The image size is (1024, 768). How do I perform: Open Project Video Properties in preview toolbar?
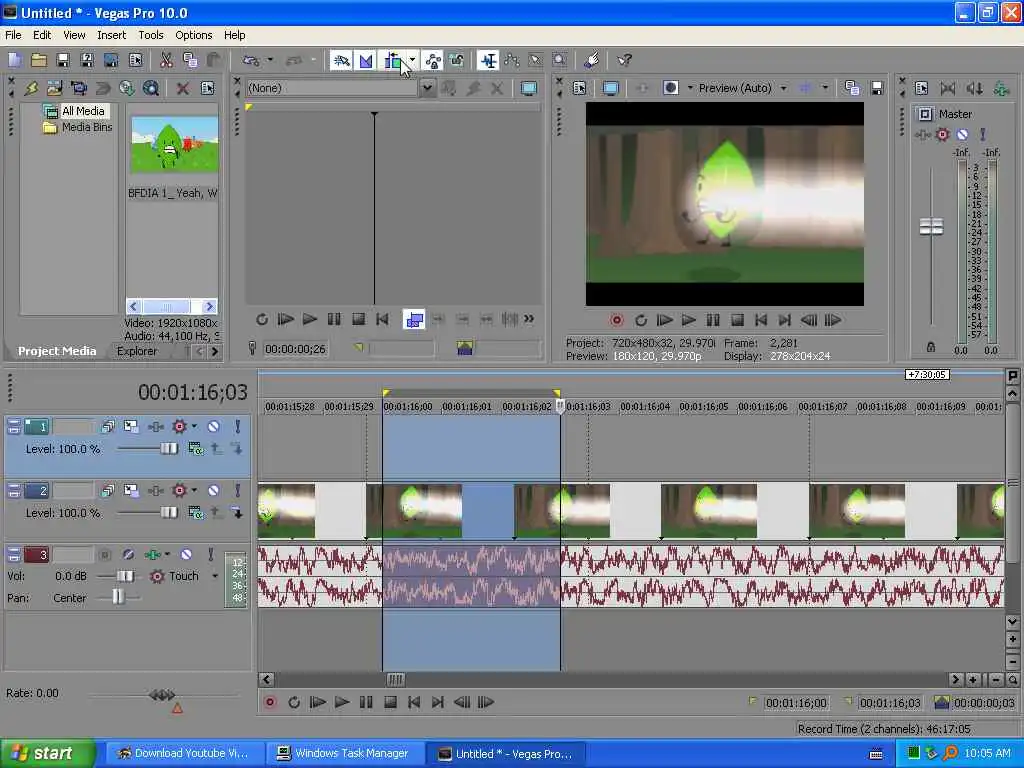[579, 88]
